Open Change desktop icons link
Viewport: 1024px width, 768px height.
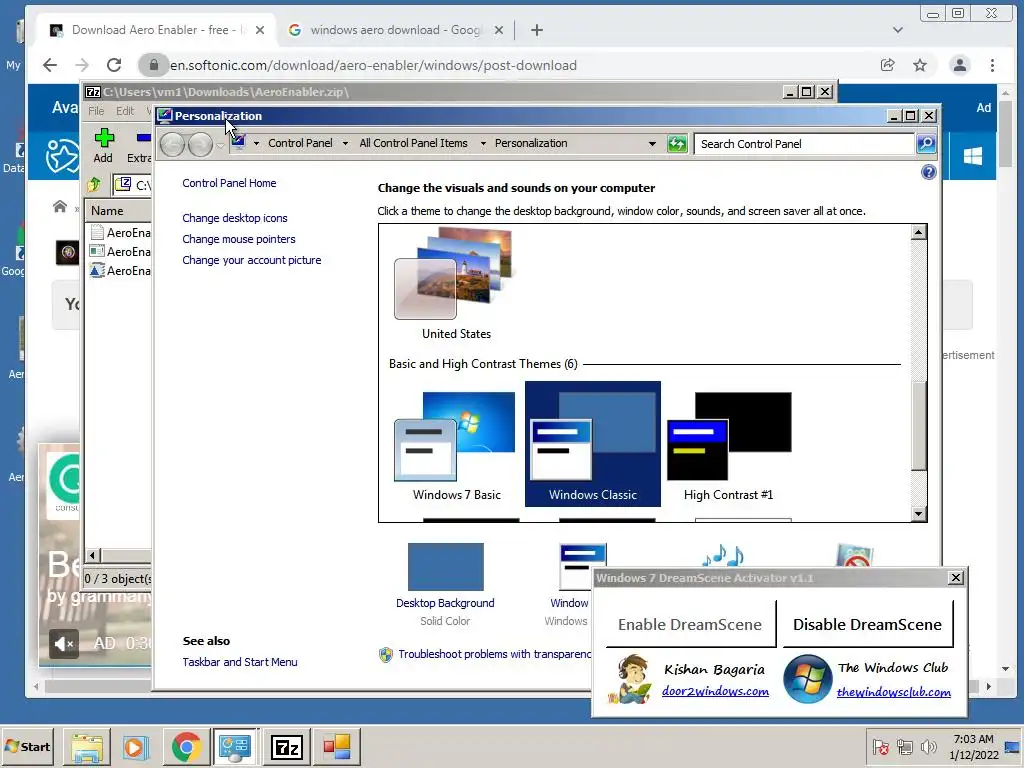coord(234,218)
